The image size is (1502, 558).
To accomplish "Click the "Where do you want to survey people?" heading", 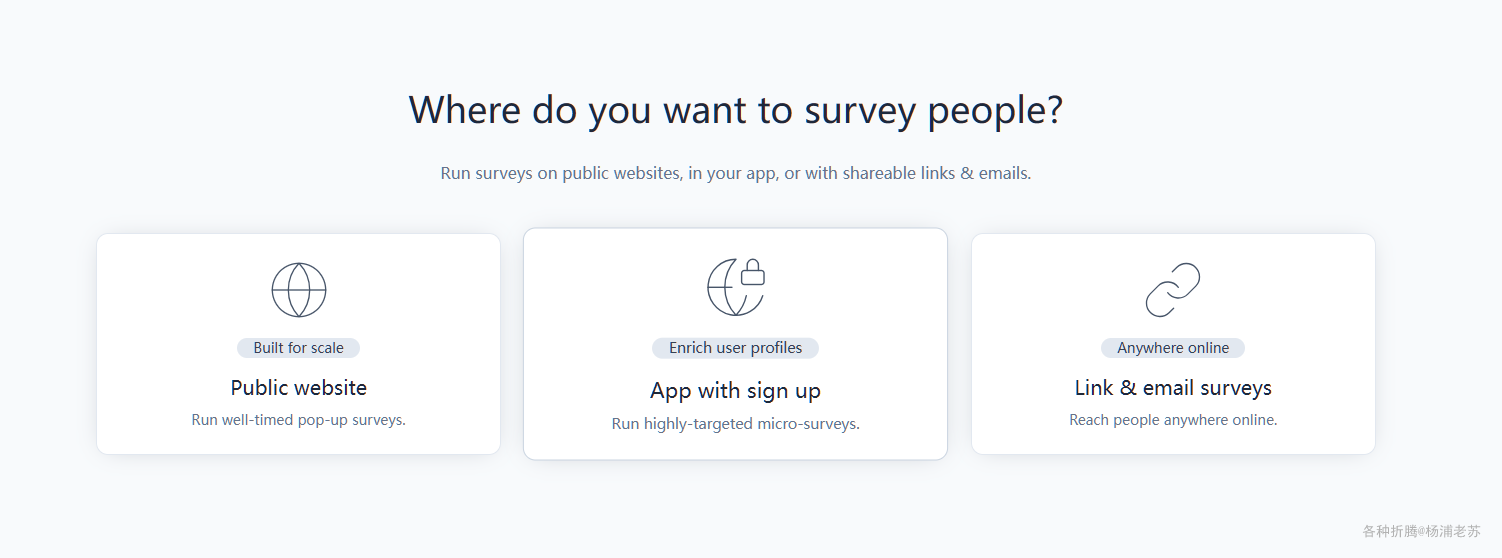I will 735,110.
